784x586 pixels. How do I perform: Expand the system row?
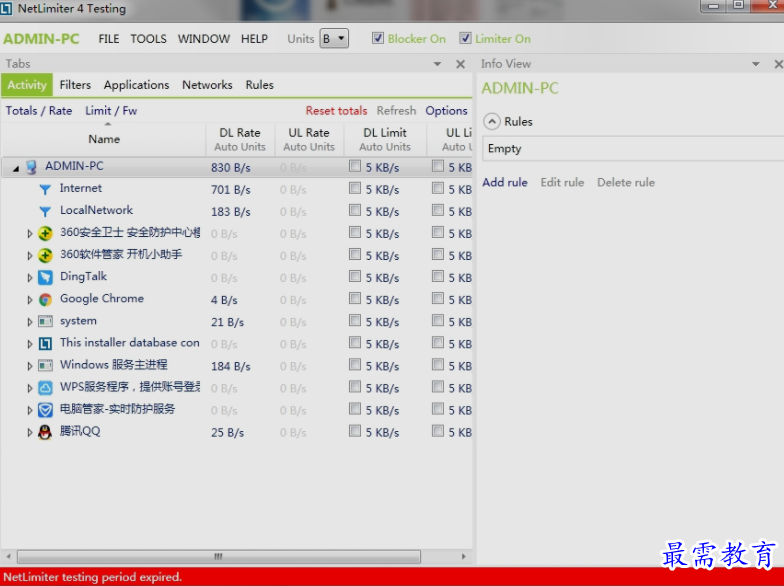coord(30,322)
